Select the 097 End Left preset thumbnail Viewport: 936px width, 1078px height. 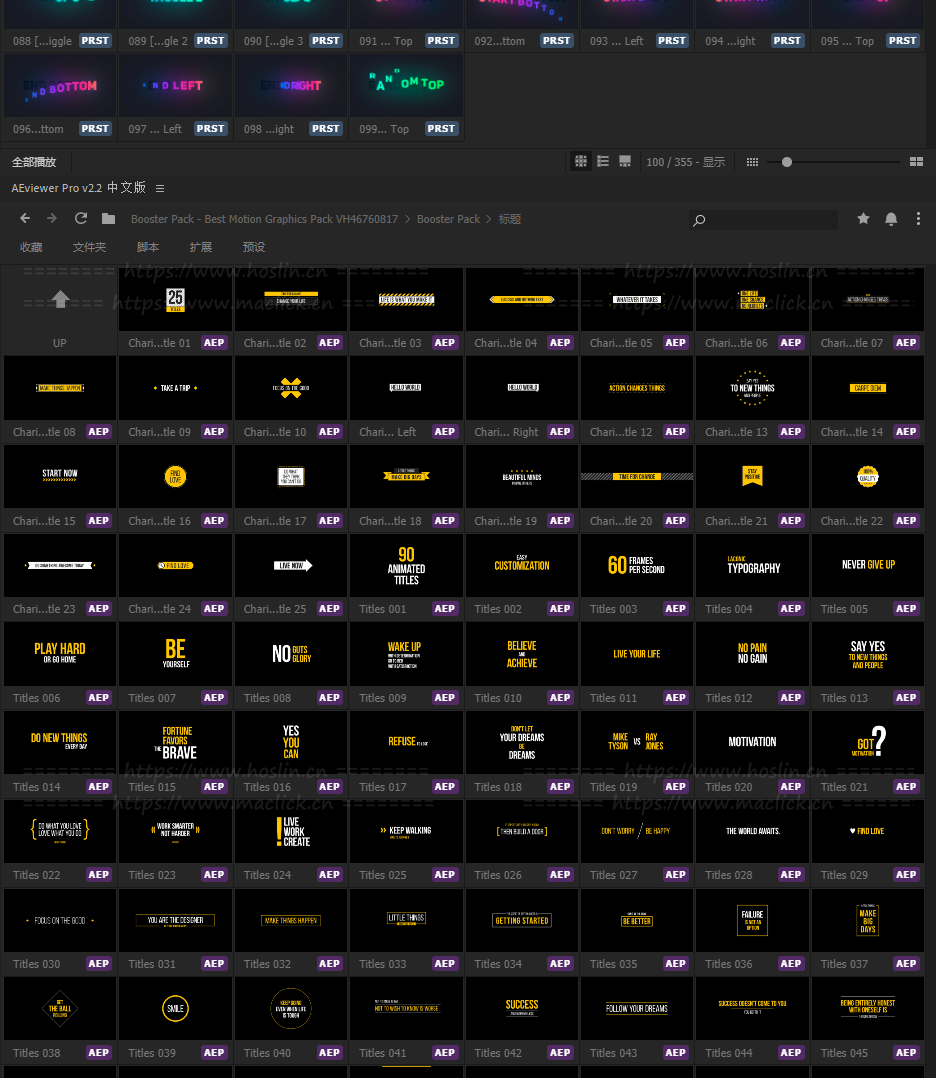[x=175, y=86]
